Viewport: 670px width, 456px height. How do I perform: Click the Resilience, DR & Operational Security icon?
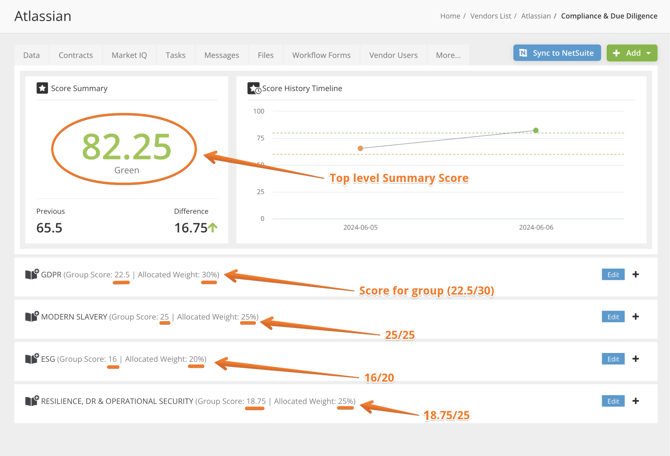coord(31,401)
